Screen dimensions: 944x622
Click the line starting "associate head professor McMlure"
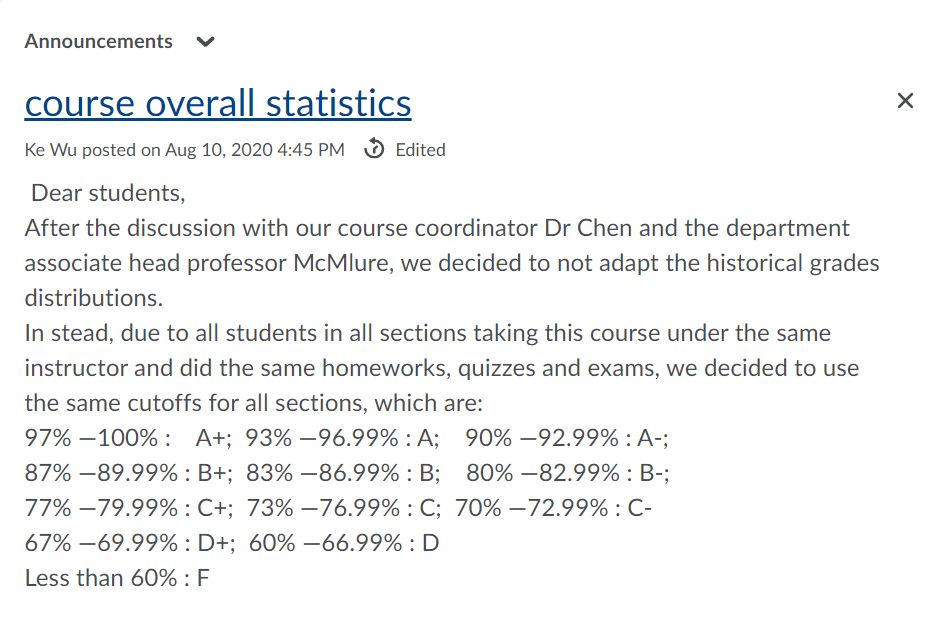click(x=452, y=264)
